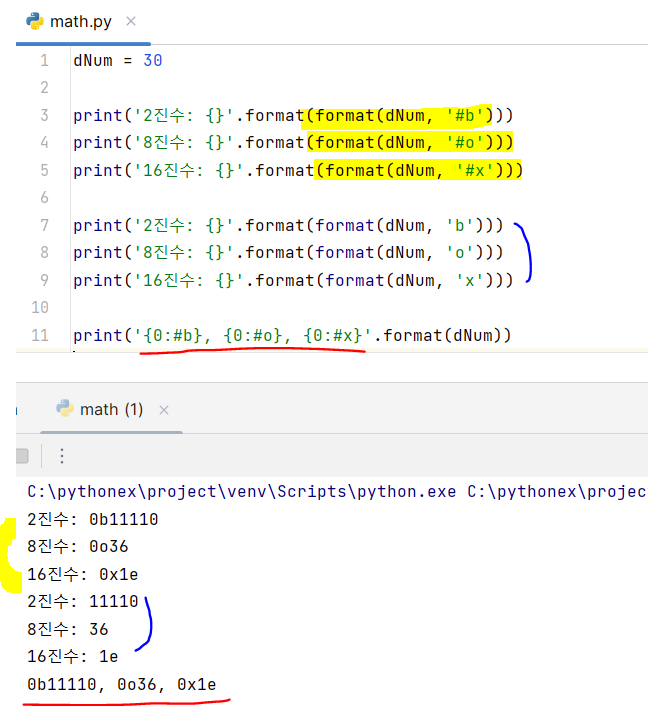
Task: Click the output line '2진수: 11110'
Action: (83, 602)
